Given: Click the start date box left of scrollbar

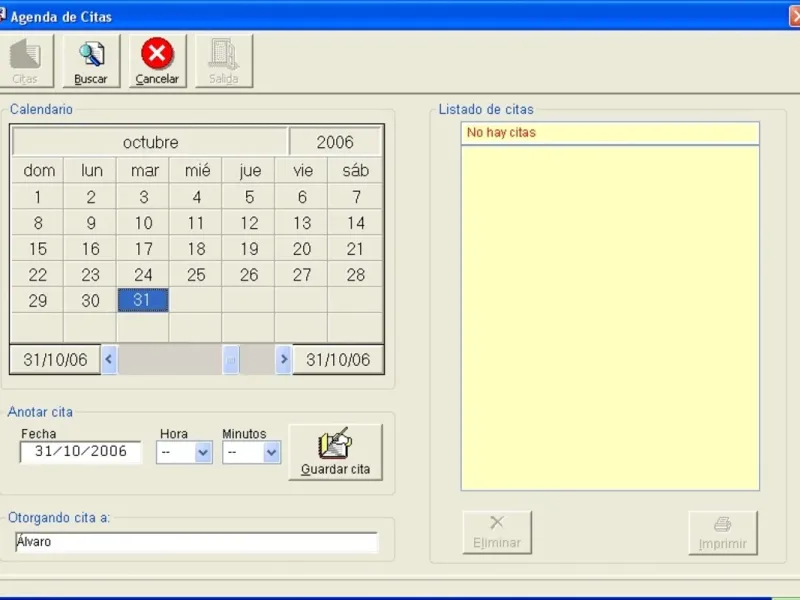Looking at the screenshot, I should (55, 360).
